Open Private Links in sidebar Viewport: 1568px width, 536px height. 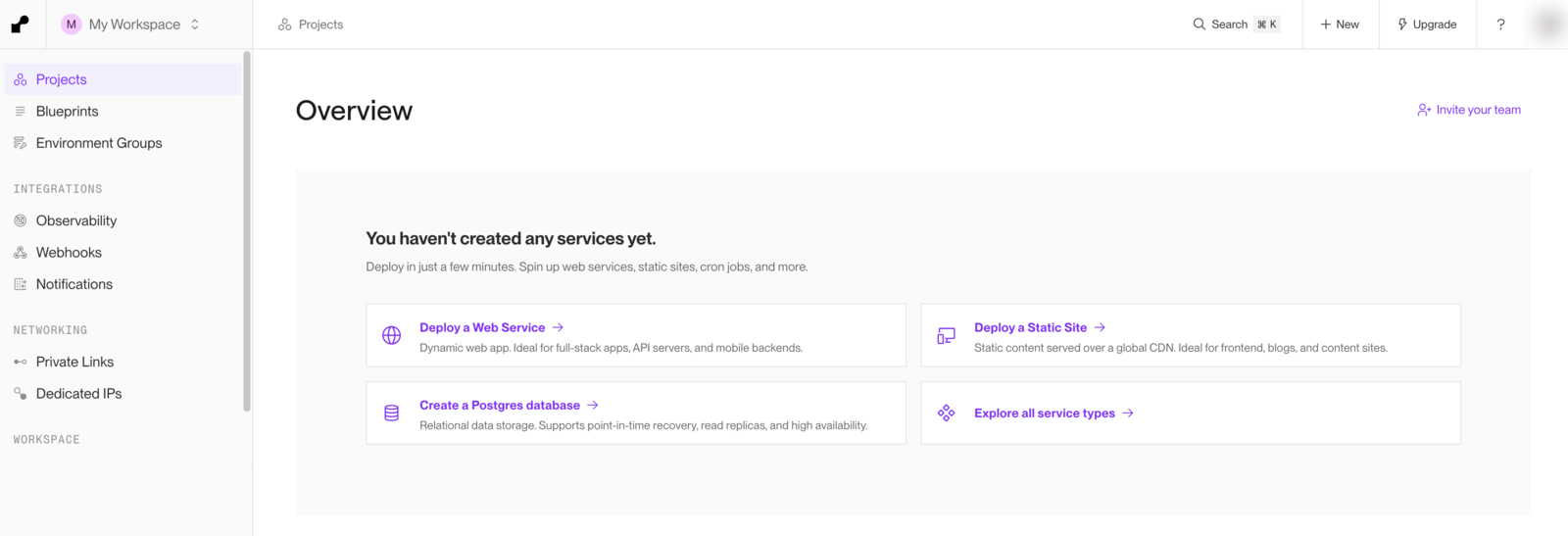(122, 362)
